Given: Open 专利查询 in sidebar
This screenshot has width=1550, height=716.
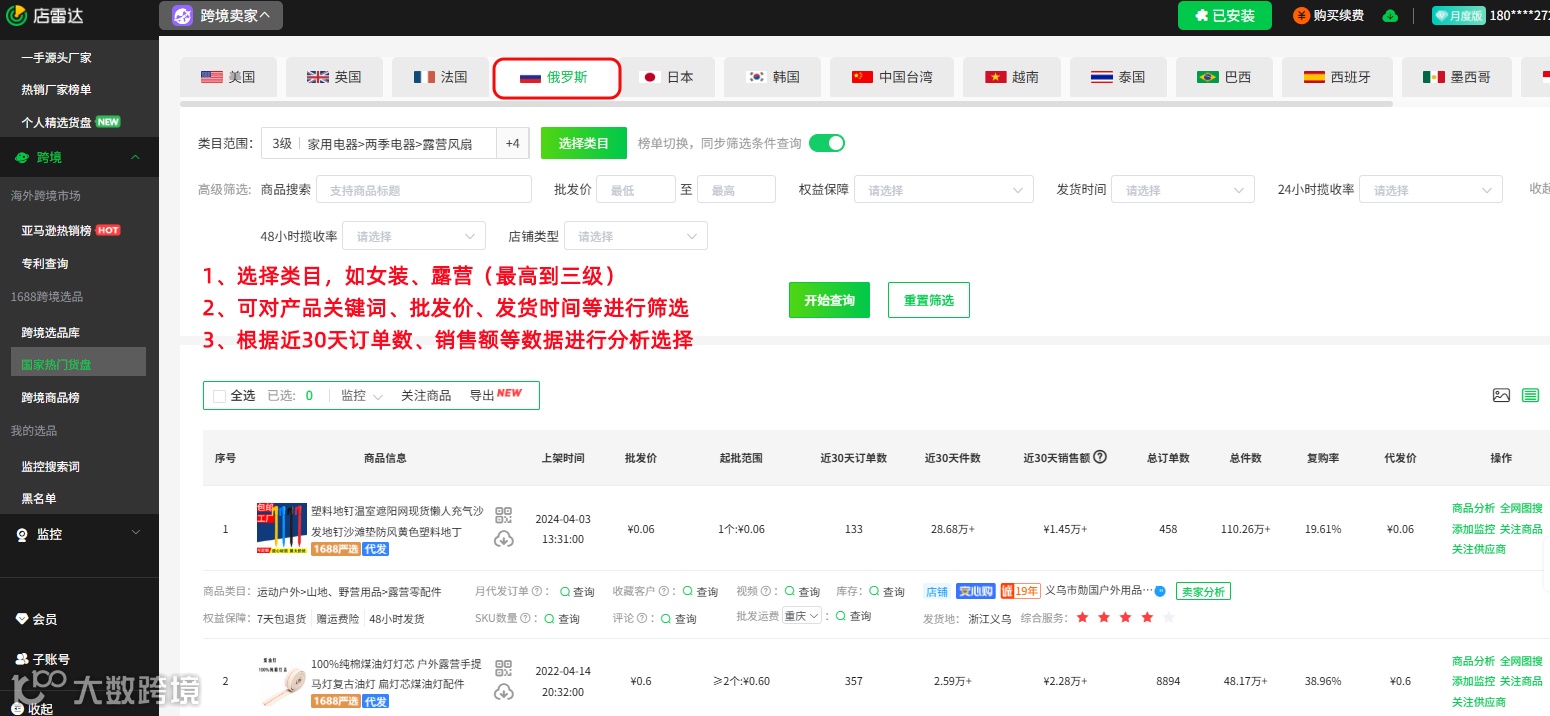Looking at the screenshot, I should tap(45, 264).
